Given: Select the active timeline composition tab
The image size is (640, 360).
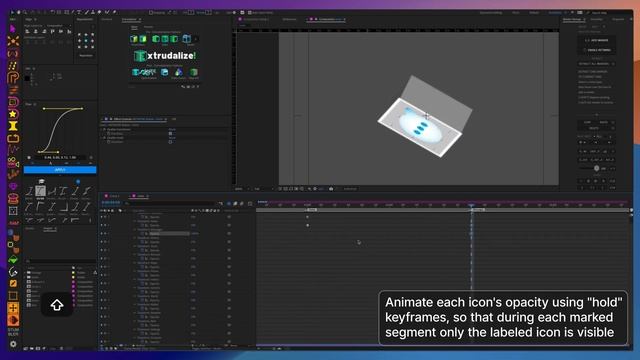Looking at the screenshot, I should [140, 196].
